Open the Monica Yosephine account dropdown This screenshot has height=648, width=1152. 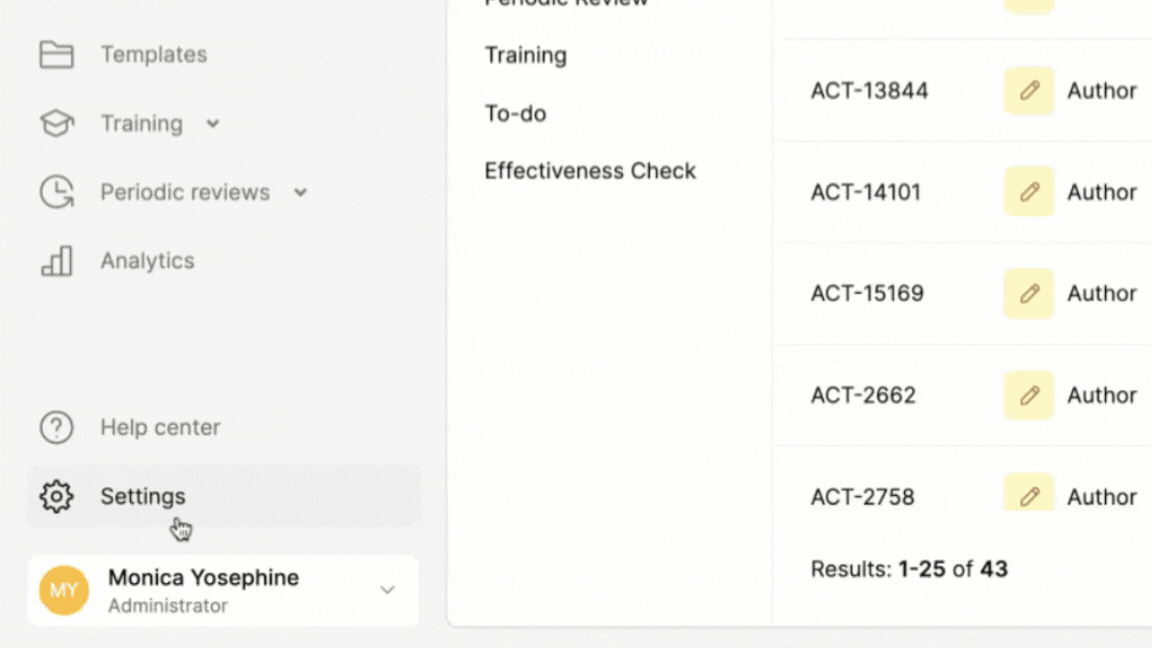[387, 590]
